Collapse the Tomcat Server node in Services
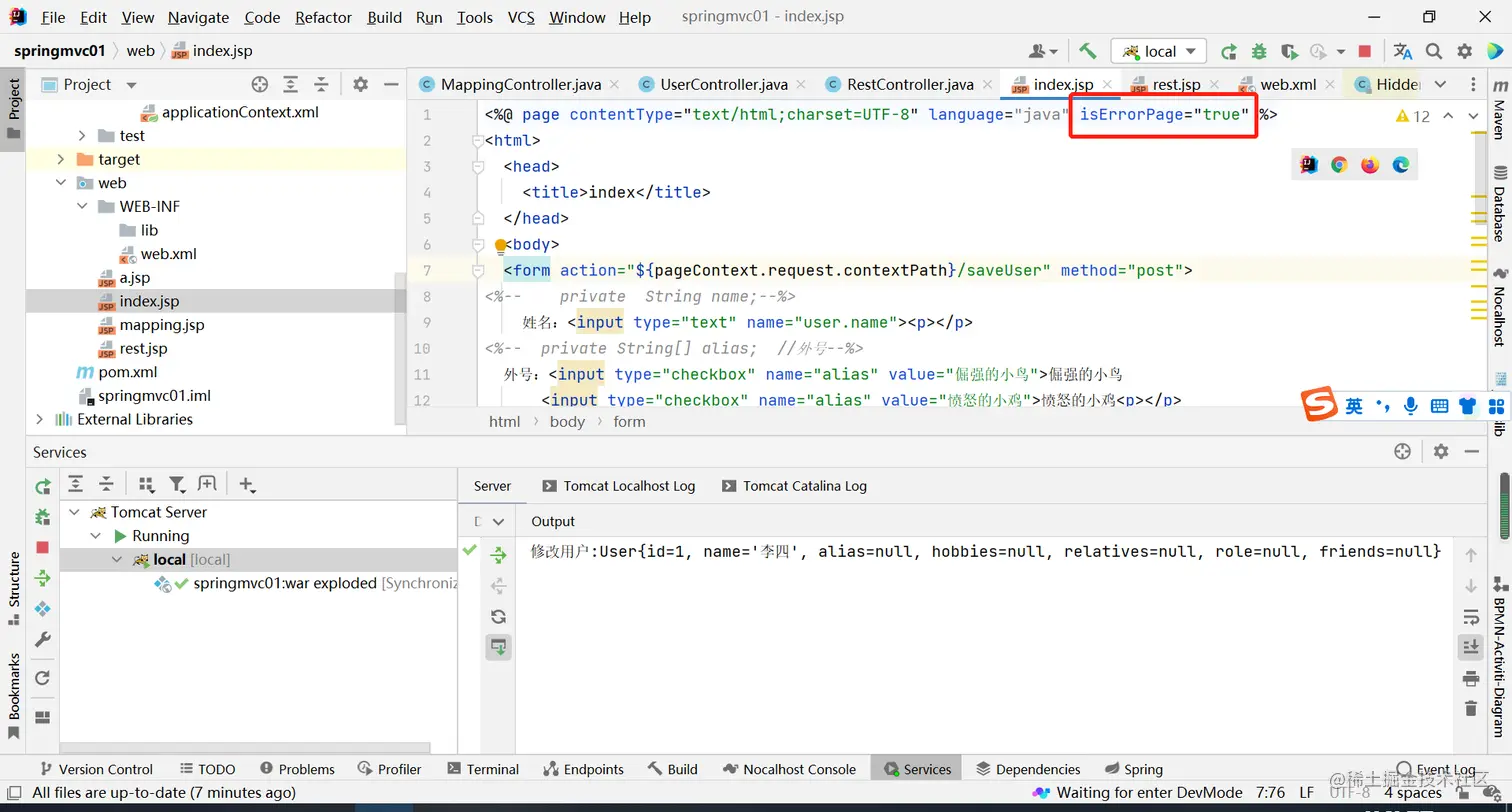 pos(73,512)
